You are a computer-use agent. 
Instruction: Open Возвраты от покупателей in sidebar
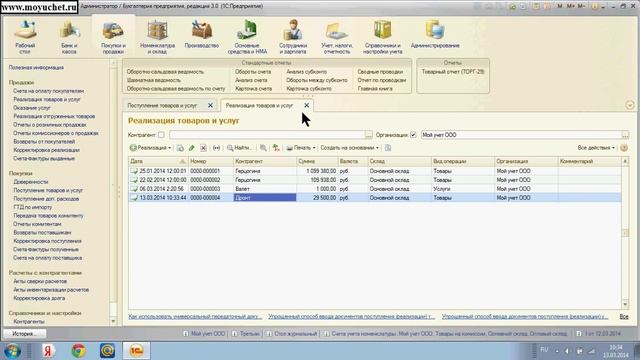point(44,142)
